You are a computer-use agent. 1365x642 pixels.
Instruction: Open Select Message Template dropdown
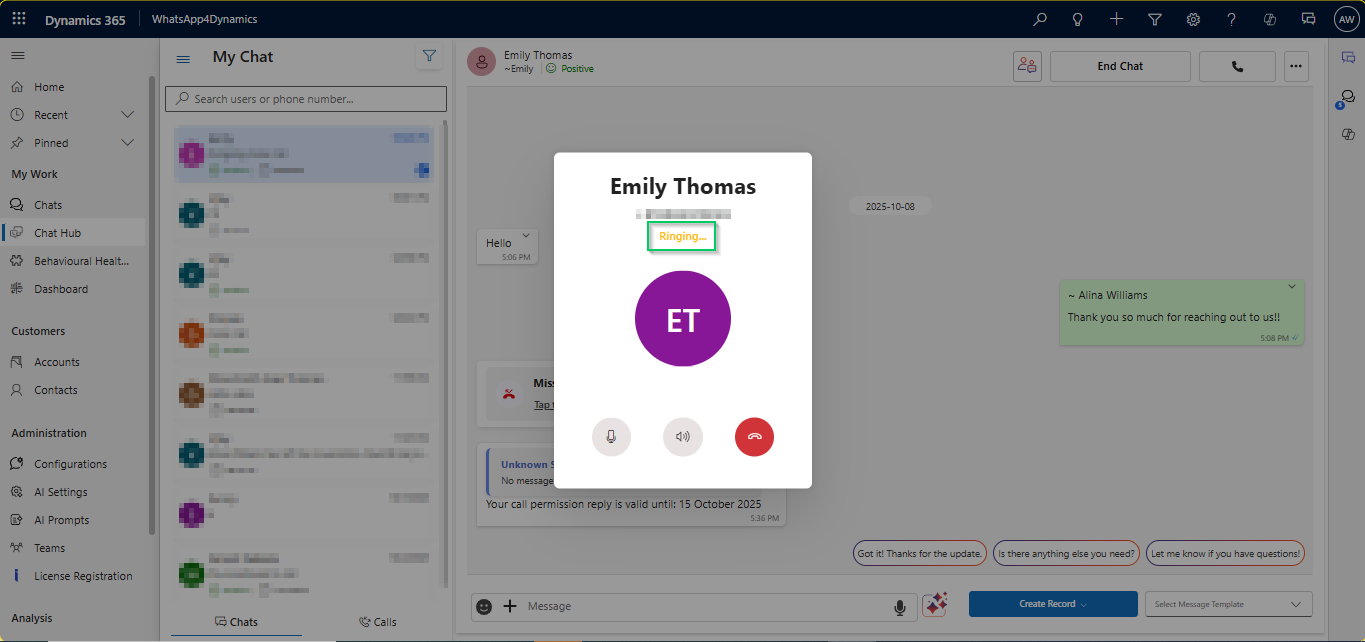point(1229,604)
